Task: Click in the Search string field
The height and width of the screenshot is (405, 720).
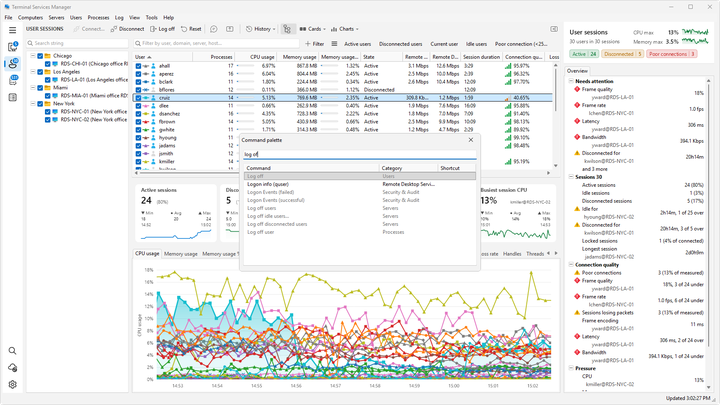Action: point(77,43)
